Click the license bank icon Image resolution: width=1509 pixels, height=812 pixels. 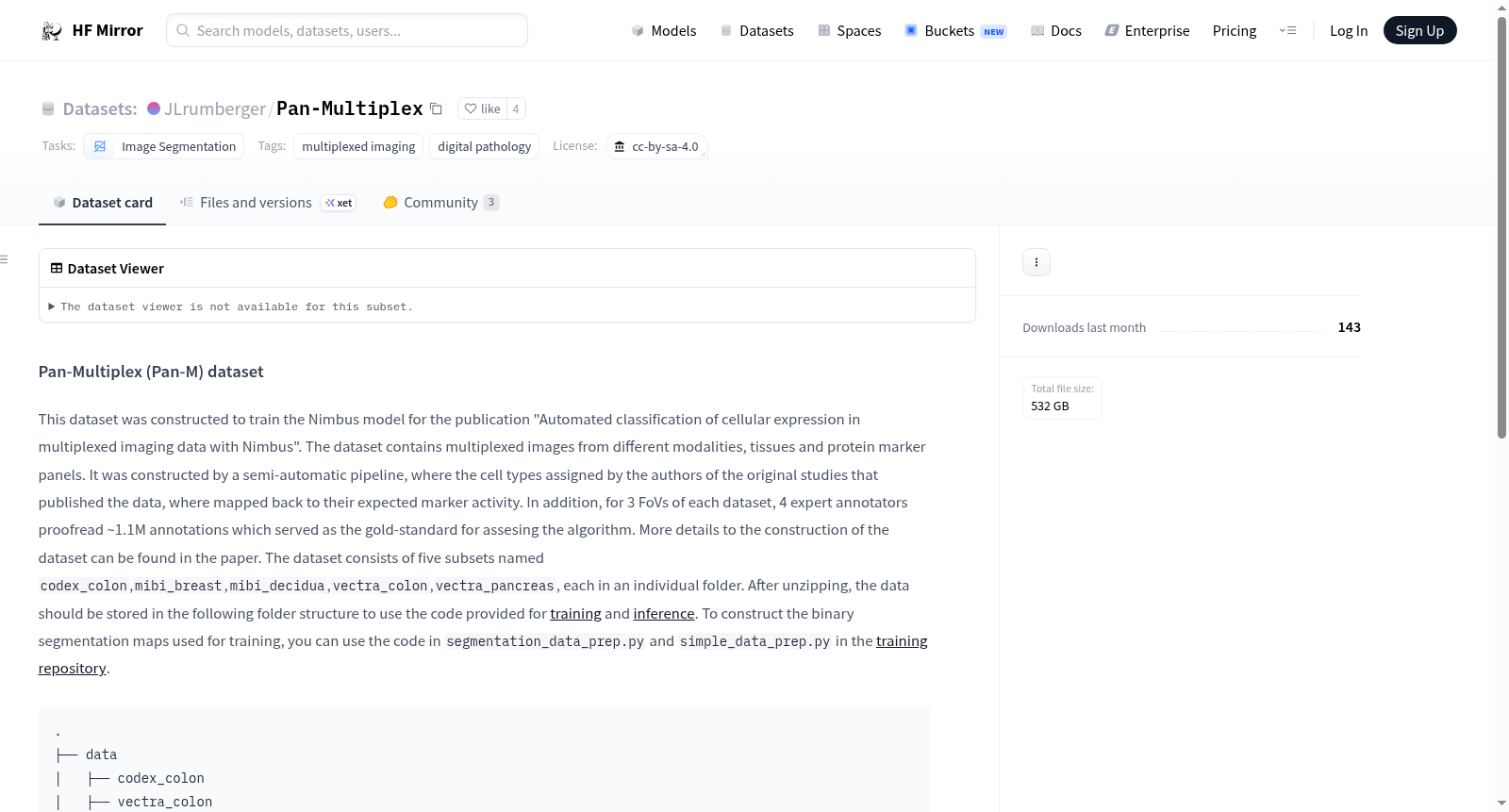(620, 146)
